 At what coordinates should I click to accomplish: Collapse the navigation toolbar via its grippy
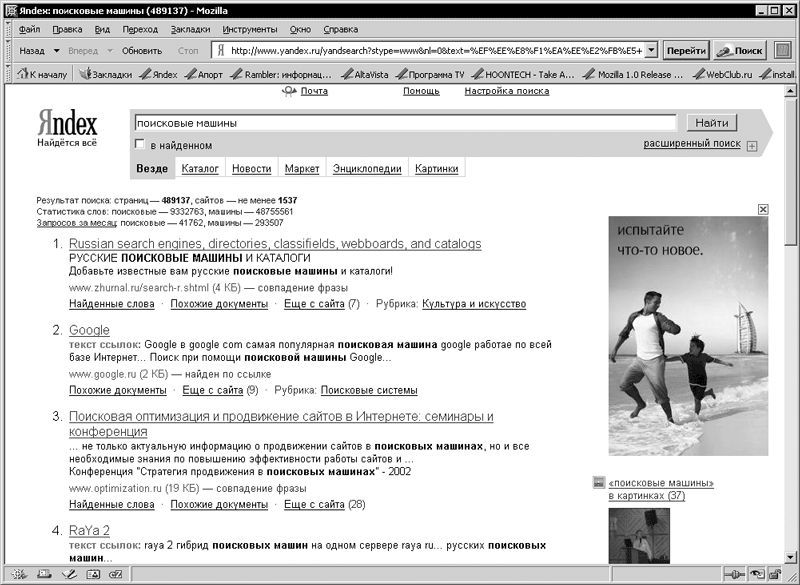9,50
